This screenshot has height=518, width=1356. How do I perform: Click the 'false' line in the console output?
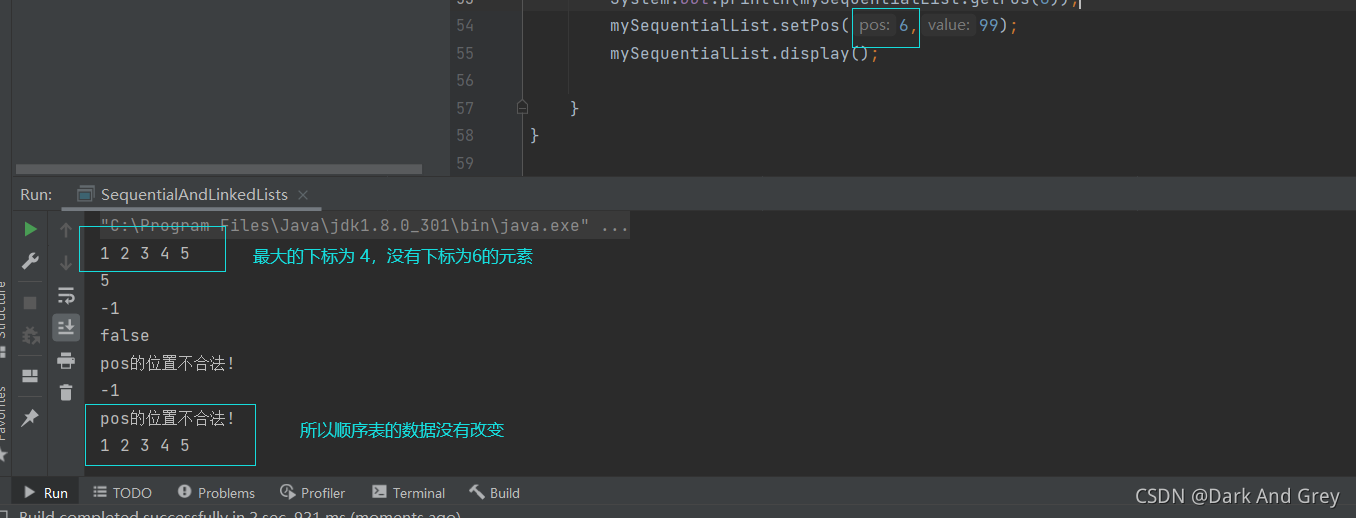(125, 336)
